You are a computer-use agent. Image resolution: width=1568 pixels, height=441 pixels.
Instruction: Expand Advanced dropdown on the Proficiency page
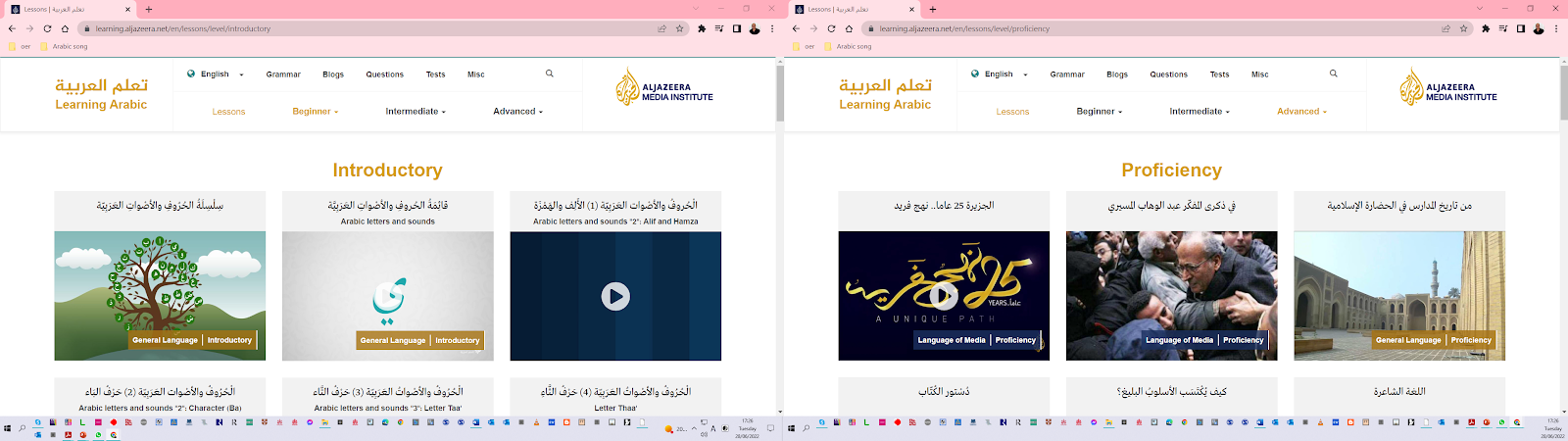pyautogui.click(x=1301, y=112)
